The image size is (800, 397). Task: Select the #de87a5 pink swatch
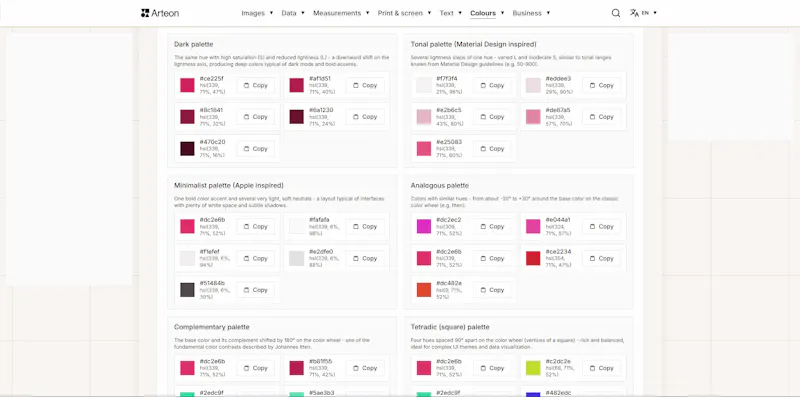point(533,117)
